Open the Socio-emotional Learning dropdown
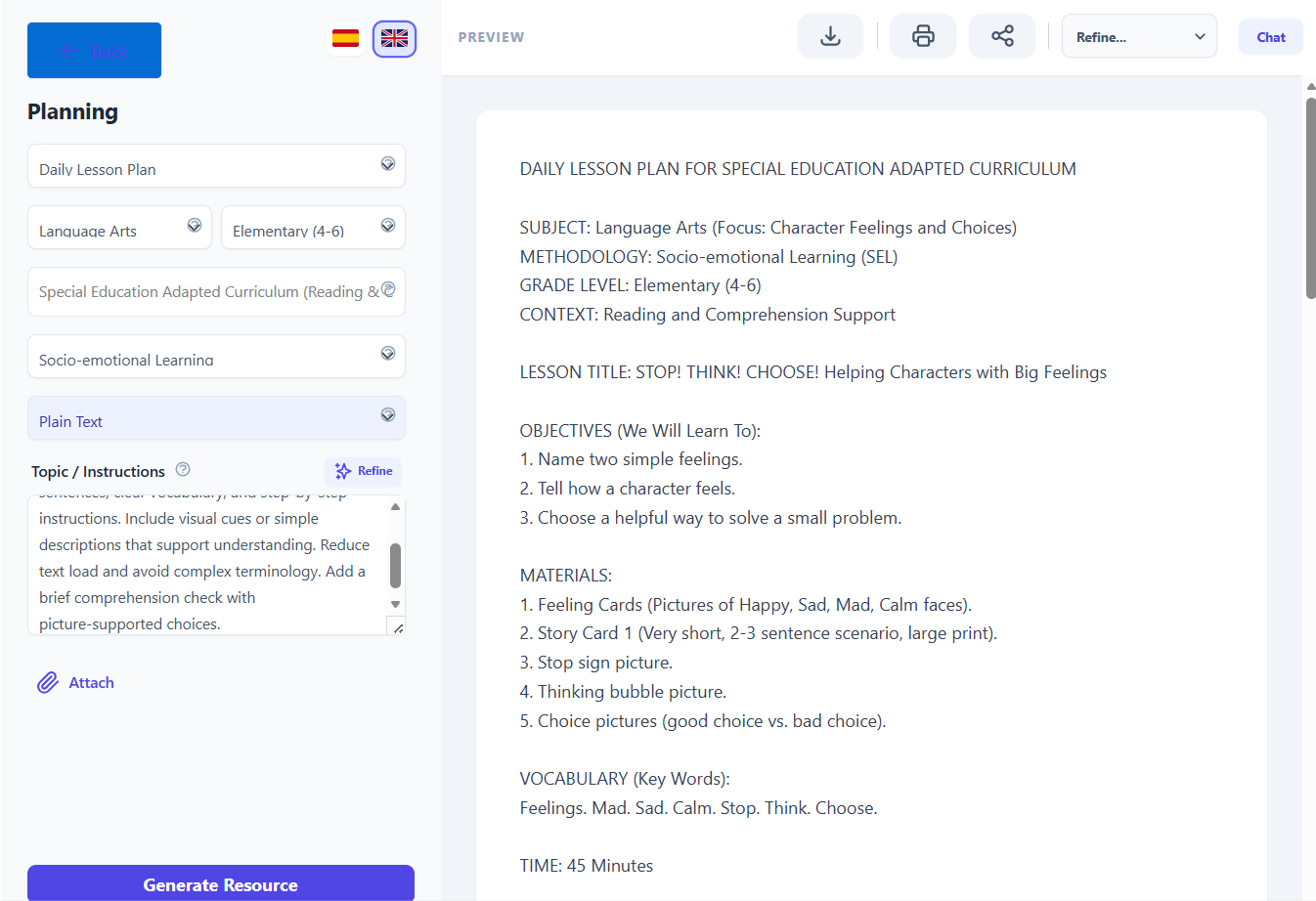Viewport: 1316px width, 901px height. [216, 357]
